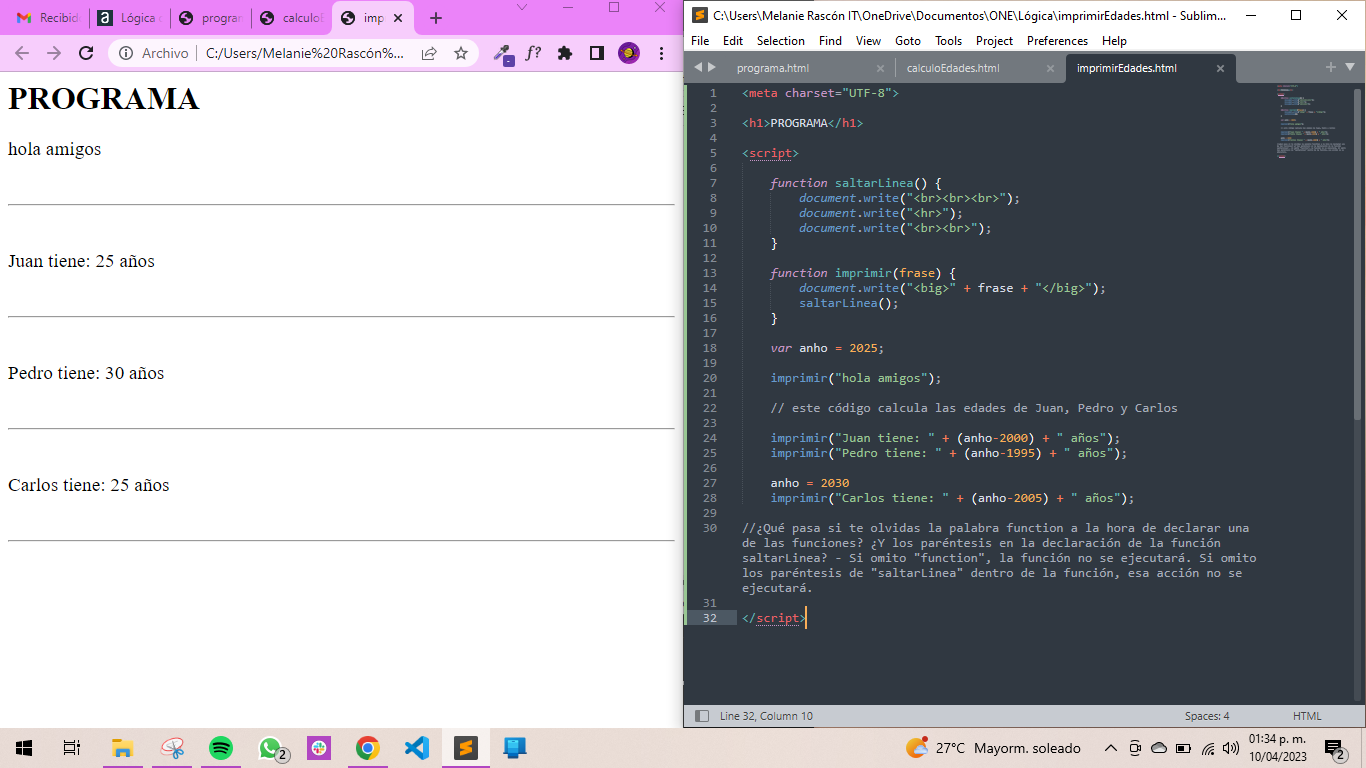The width and height of the screenshot is (1366, 768).
Task: Open the notification center icon
Action: (x=1334, y=748)
